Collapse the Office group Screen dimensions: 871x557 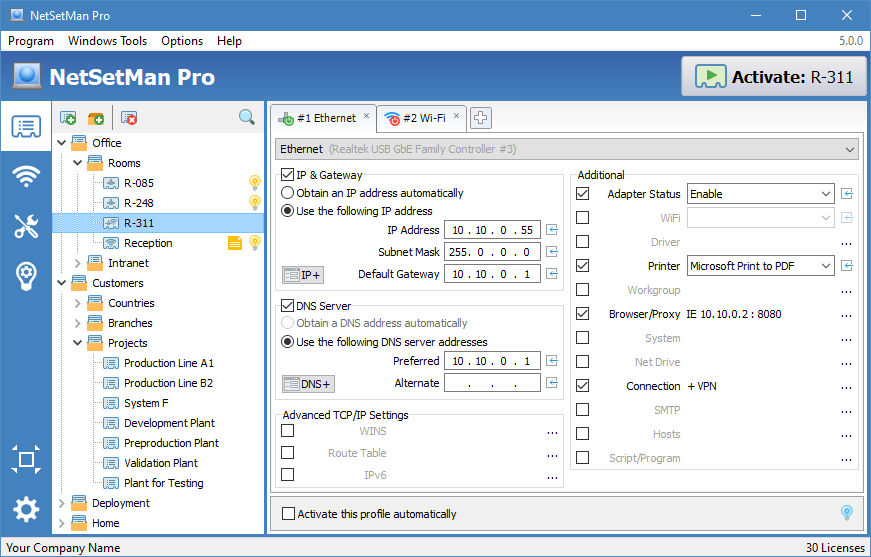click(x=62, y=143)
